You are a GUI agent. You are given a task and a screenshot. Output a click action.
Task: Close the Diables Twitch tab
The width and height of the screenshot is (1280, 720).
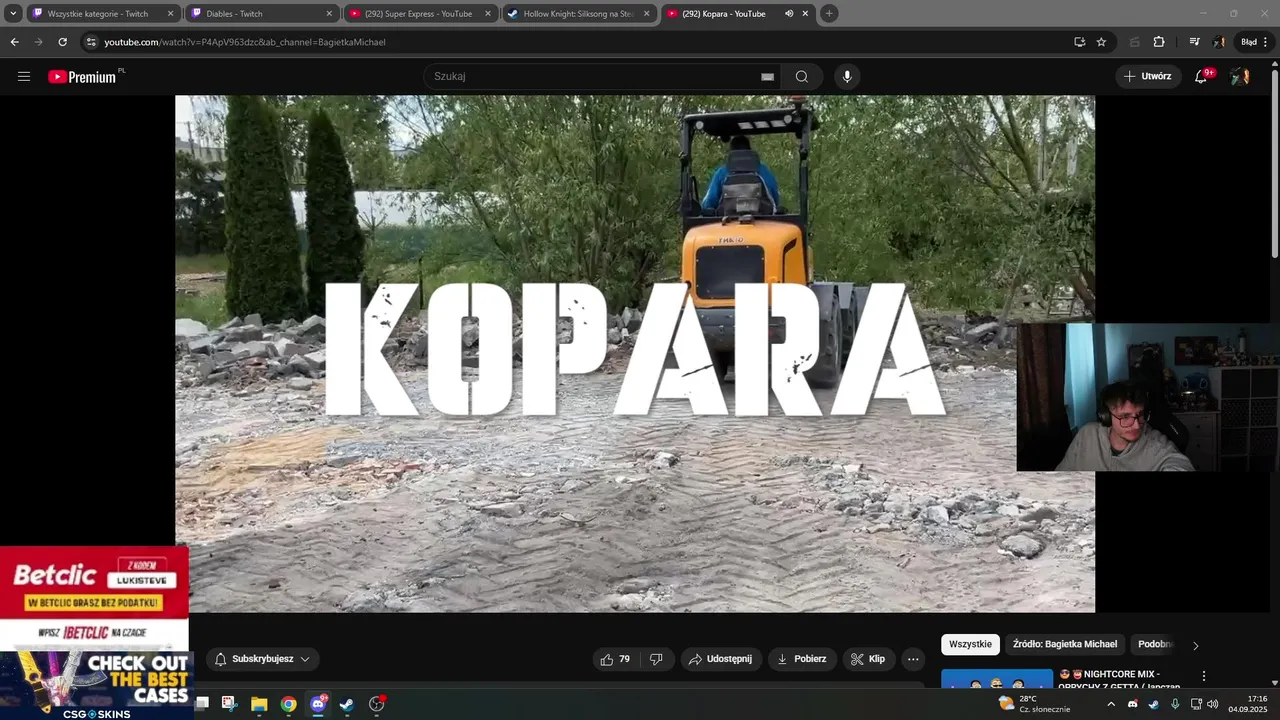(329, 14)
